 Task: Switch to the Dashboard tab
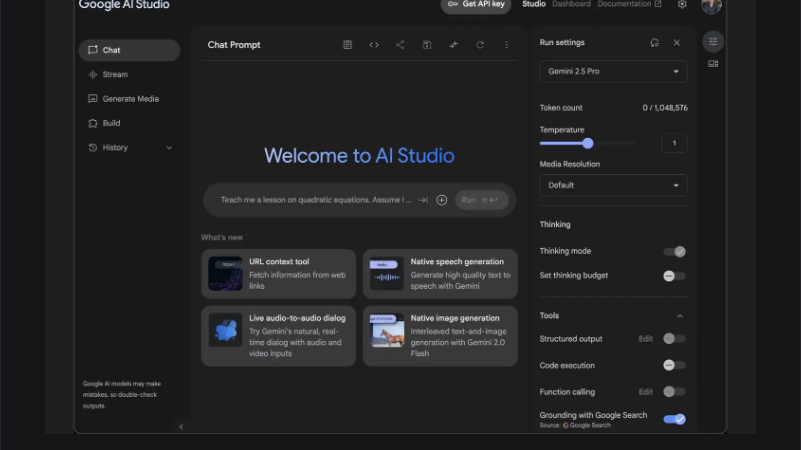(x=571, y=4)
